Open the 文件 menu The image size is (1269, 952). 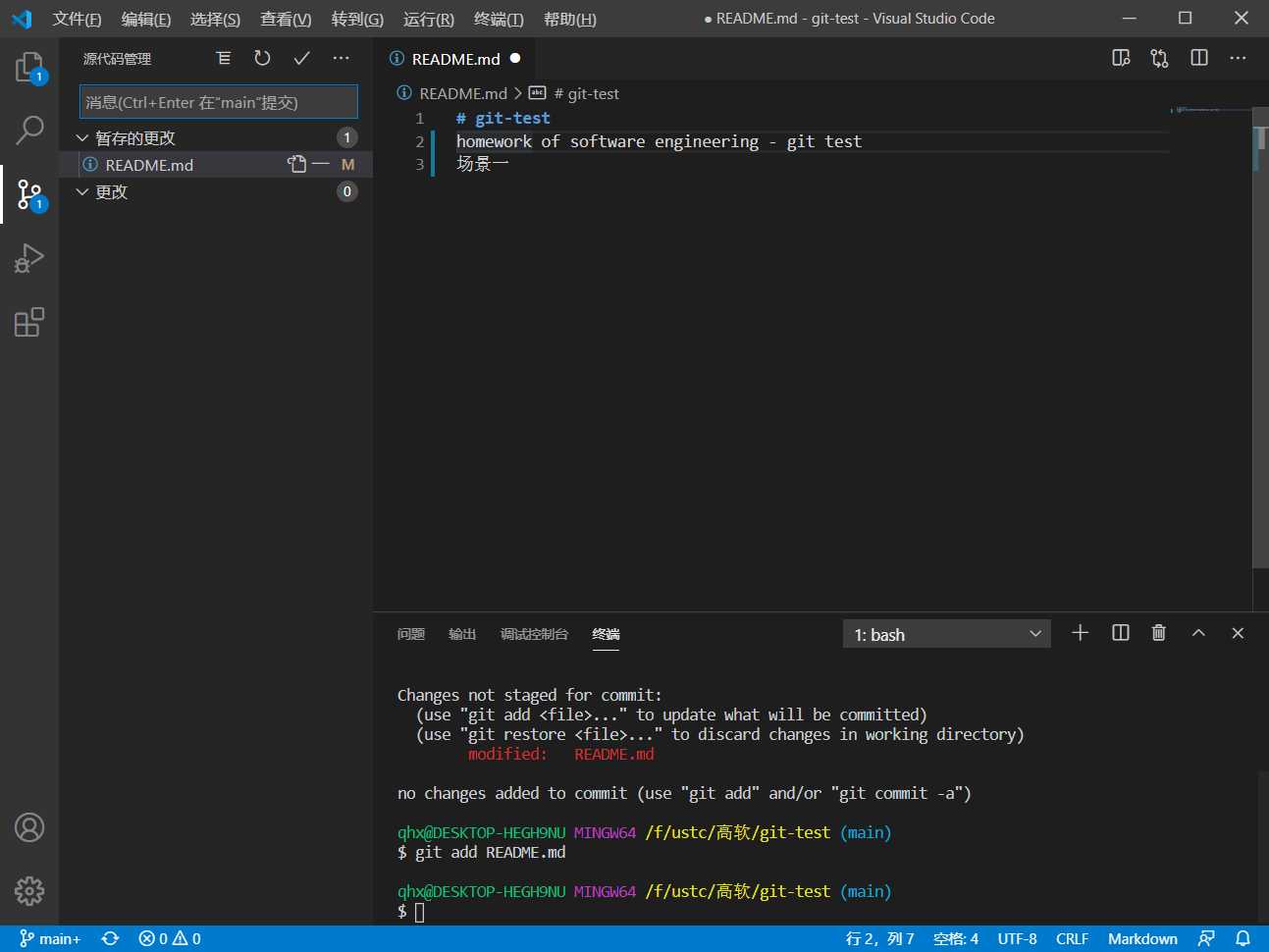[x=77, y=19]
